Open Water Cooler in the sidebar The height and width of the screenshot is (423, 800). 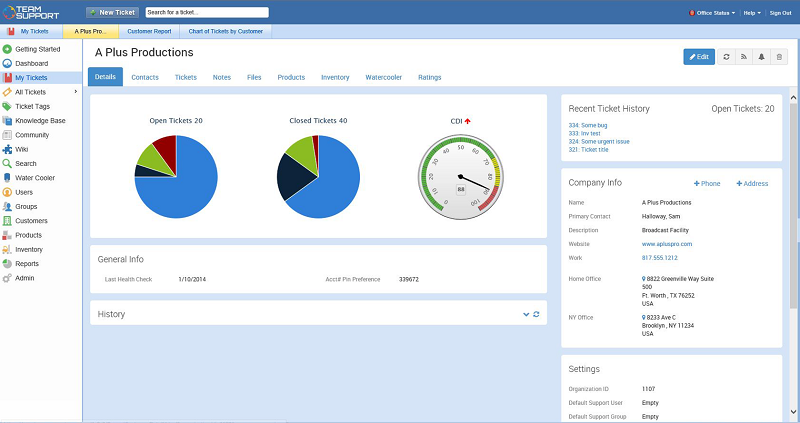coord(35,177)
